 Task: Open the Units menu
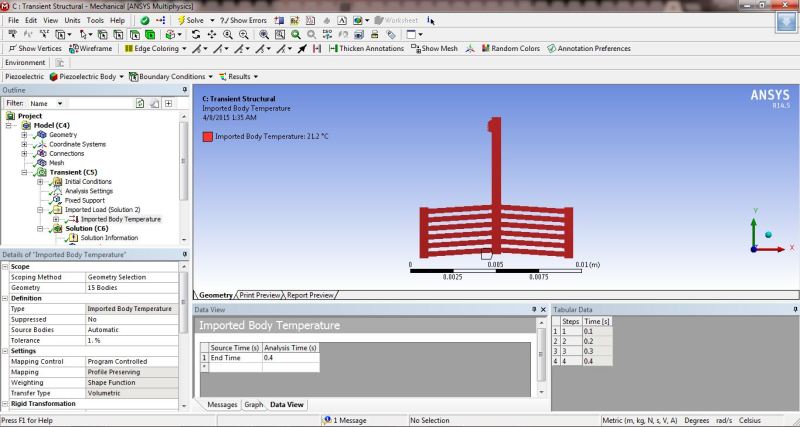coord(72,20)
